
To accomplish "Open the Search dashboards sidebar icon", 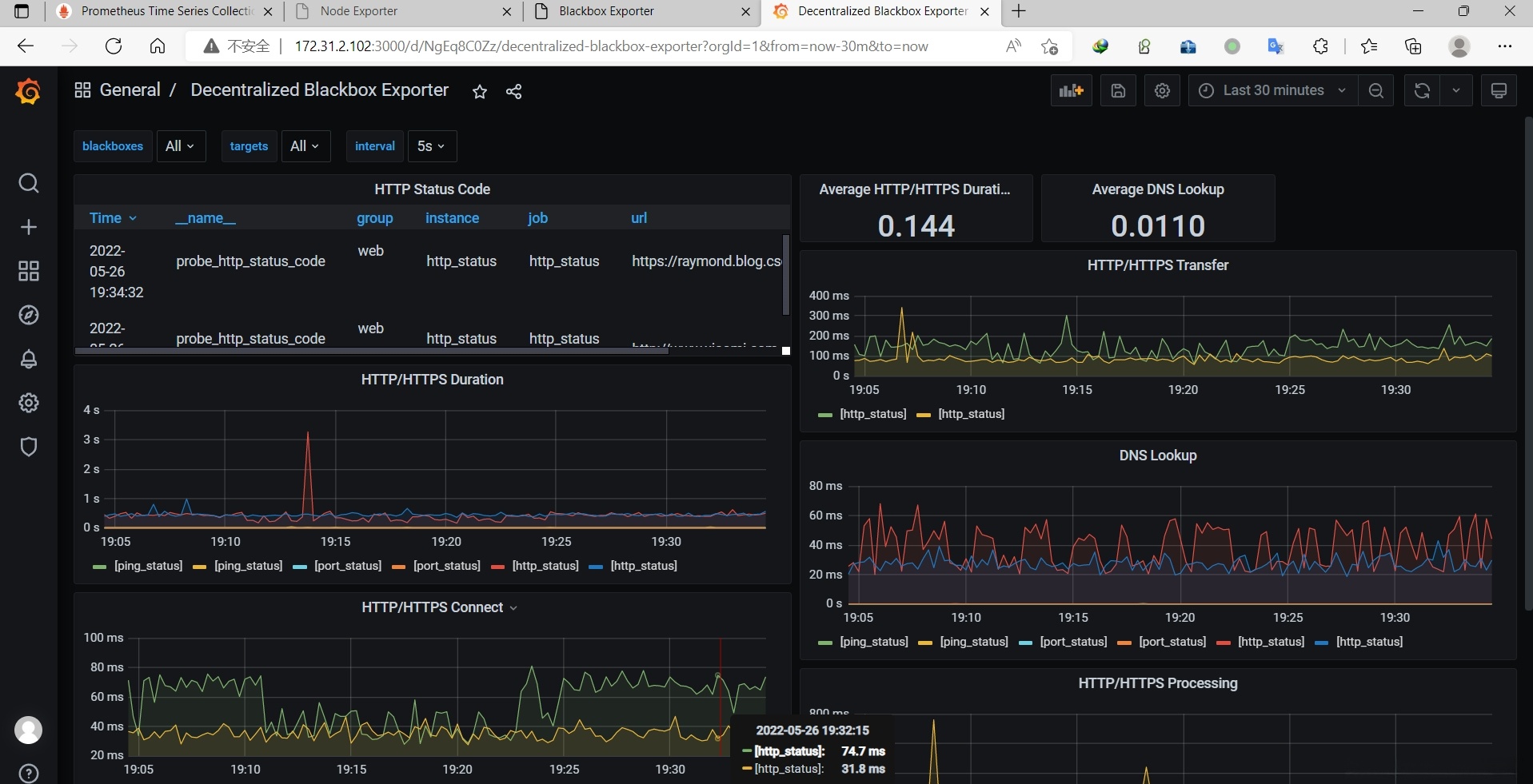I will (x=29, y=184).
